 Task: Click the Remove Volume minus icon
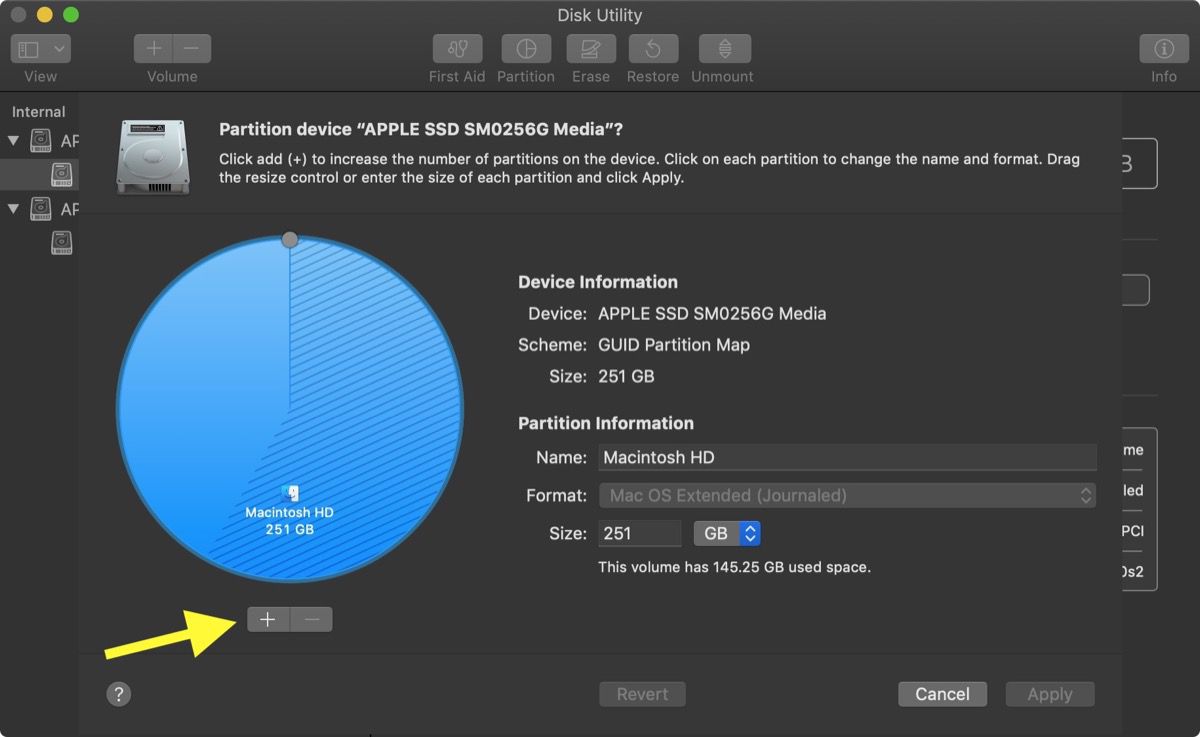coord(190,48)
